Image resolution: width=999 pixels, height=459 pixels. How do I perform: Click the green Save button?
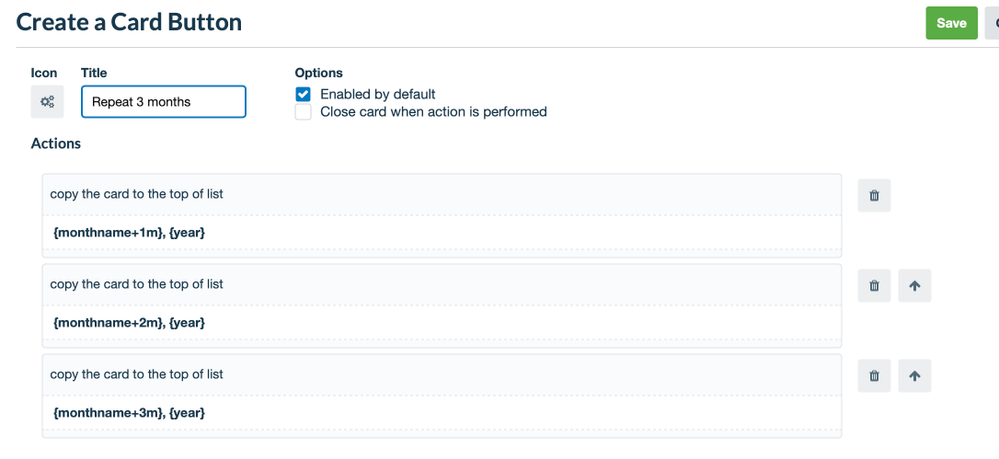point(951,23)
